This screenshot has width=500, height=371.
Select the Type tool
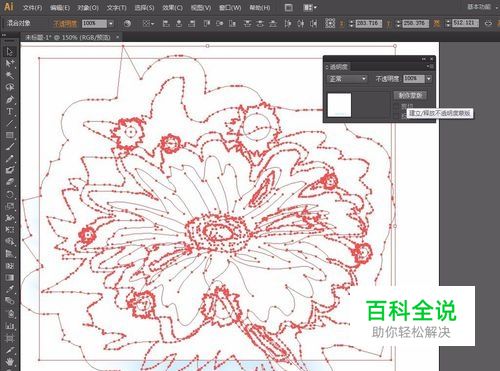pos(9,111)
